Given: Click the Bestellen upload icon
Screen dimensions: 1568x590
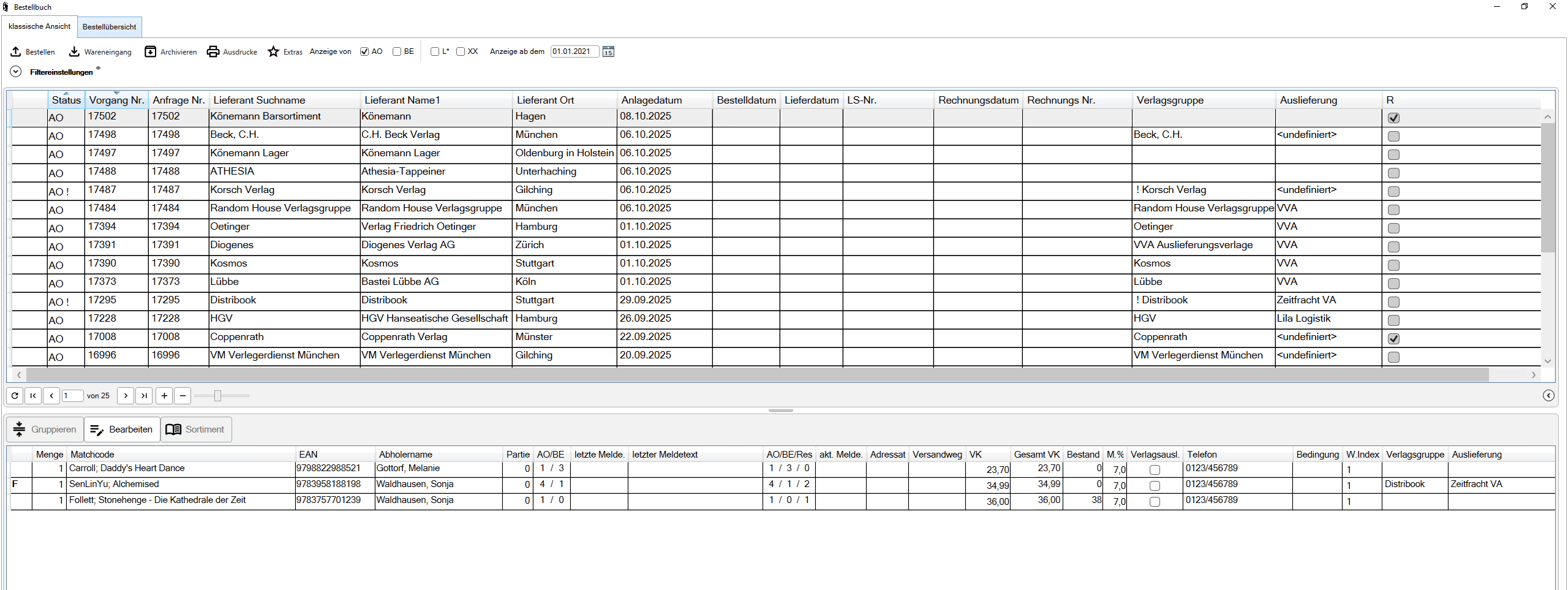Looking at the screenshot, I should point(16,52).
